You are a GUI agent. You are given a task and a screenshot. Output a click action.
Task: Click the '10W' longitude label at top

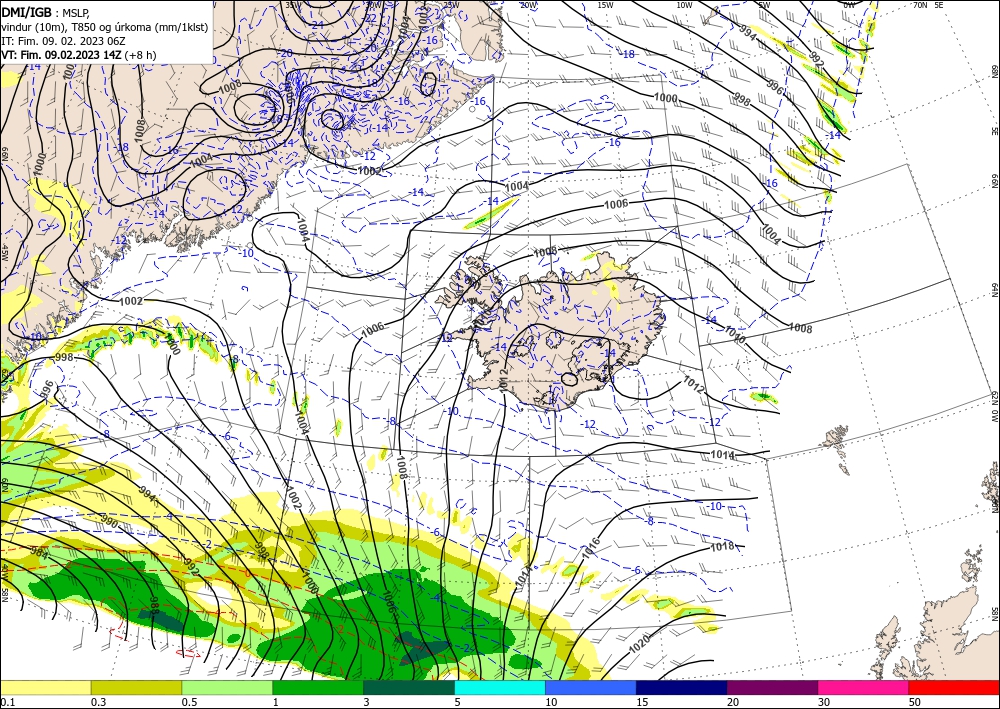click(x=684, y=5)
